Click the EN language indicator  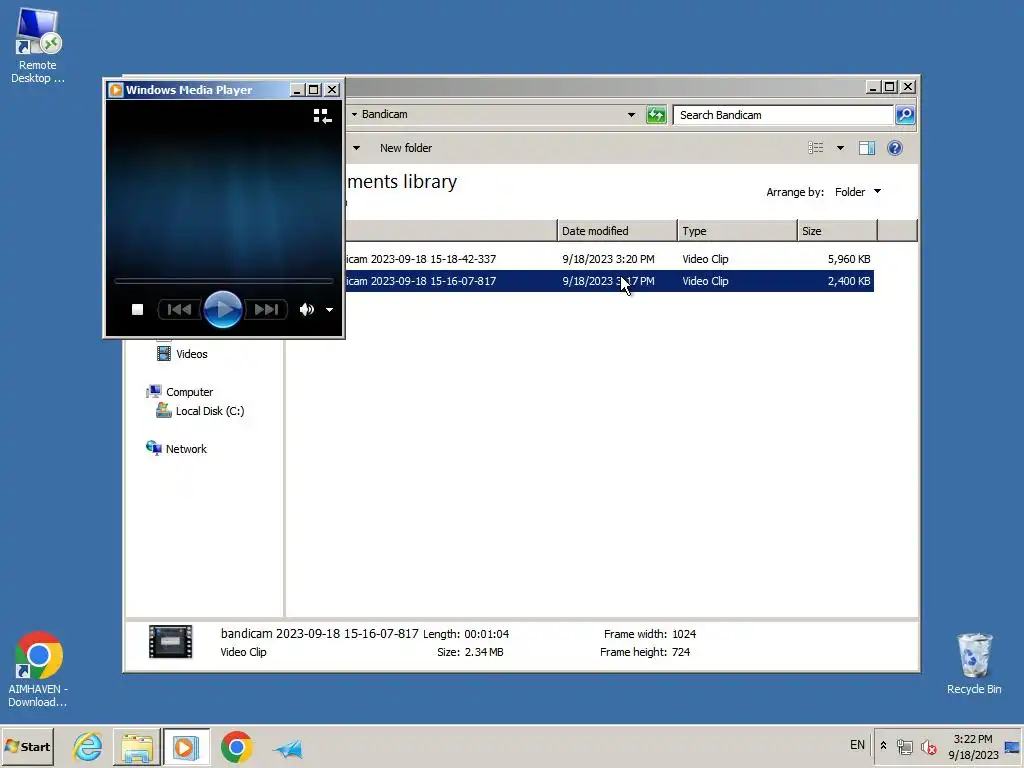857,745
